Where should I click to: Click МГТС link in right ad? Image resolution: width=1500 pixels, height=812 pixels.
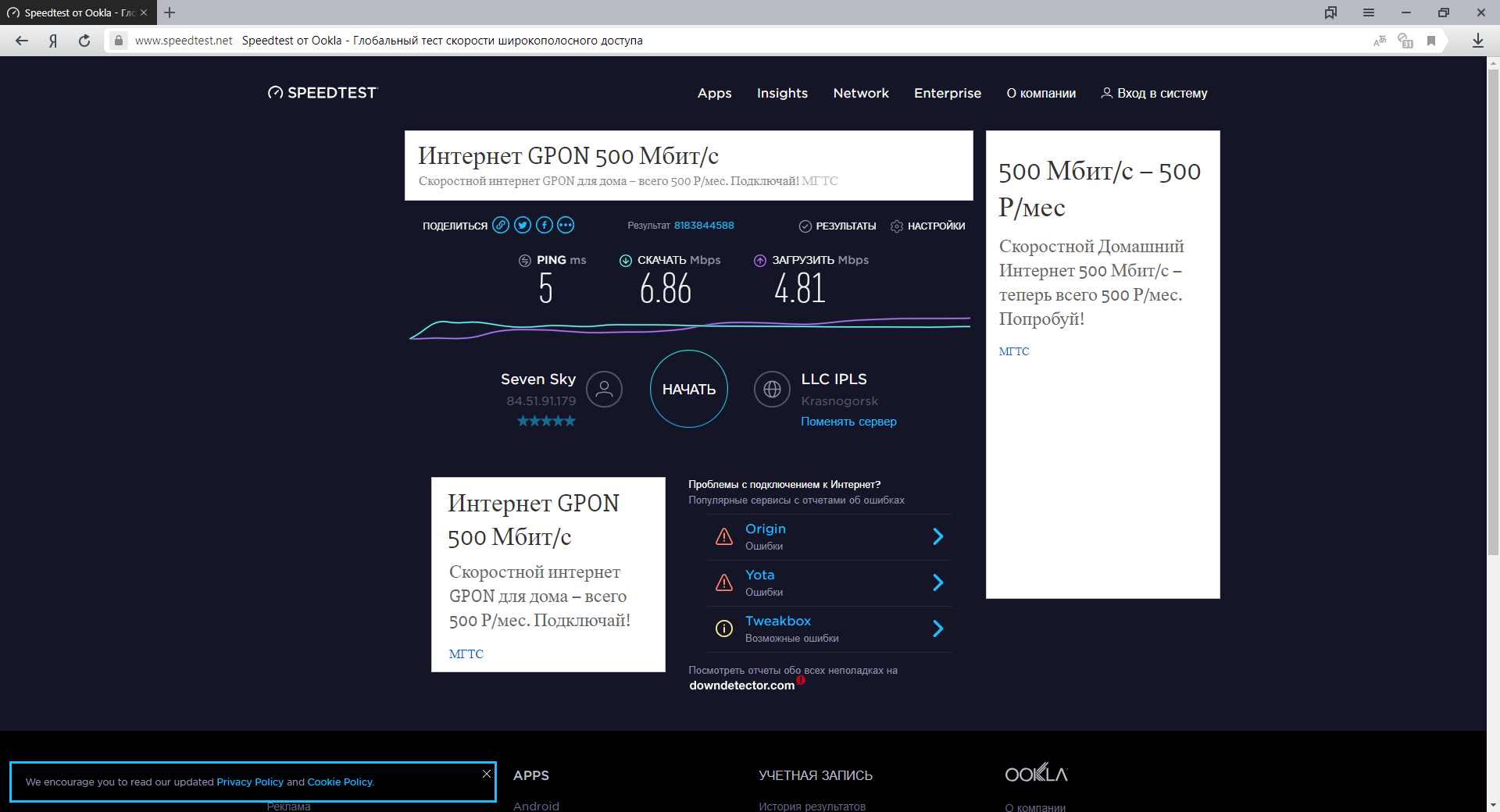pos(1014,351)
